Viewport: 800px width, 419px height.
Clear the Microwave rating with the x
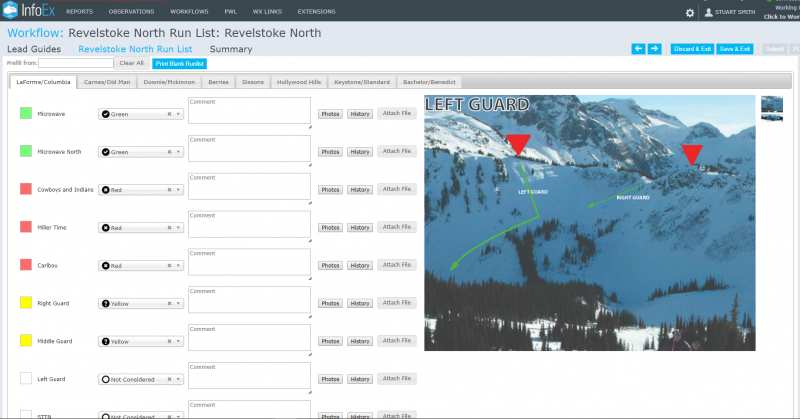169,114
